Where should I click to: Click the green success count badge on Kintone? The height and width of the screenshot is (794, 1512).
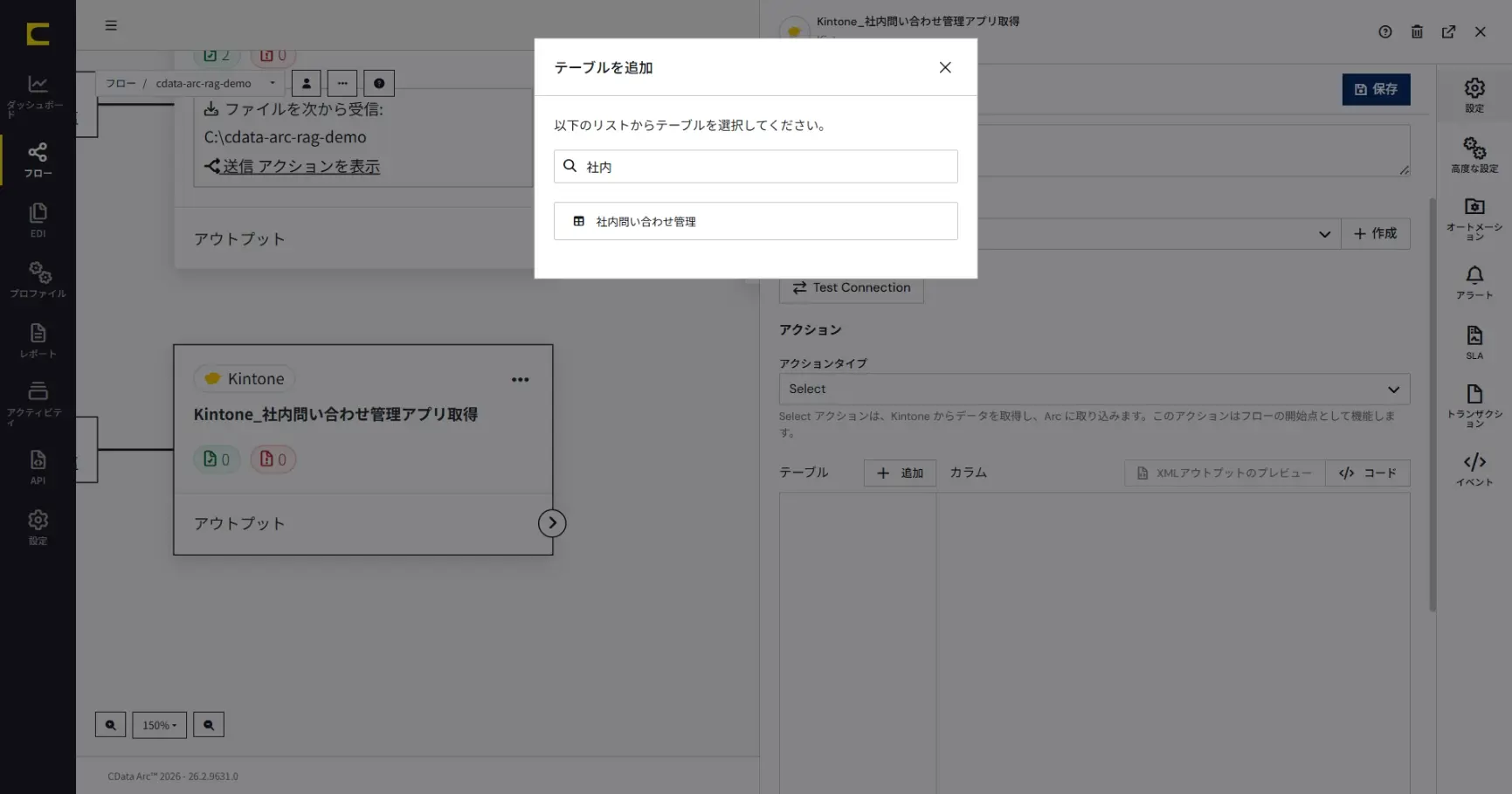(x=217, y=459)
